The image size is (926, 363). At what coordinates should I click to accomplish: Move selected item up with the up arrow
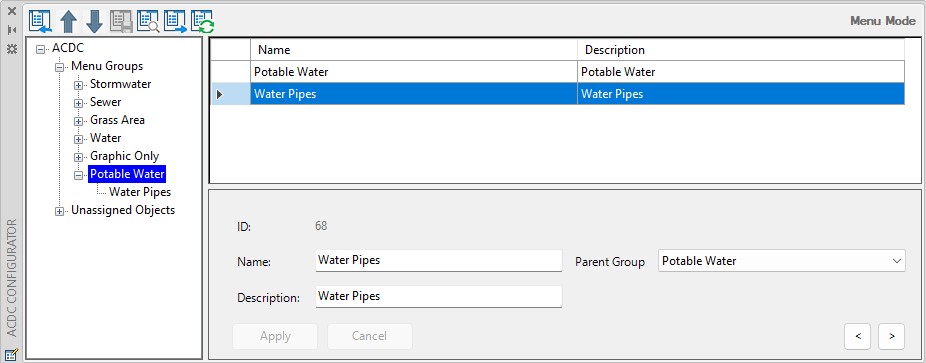(x=69, y=22)
